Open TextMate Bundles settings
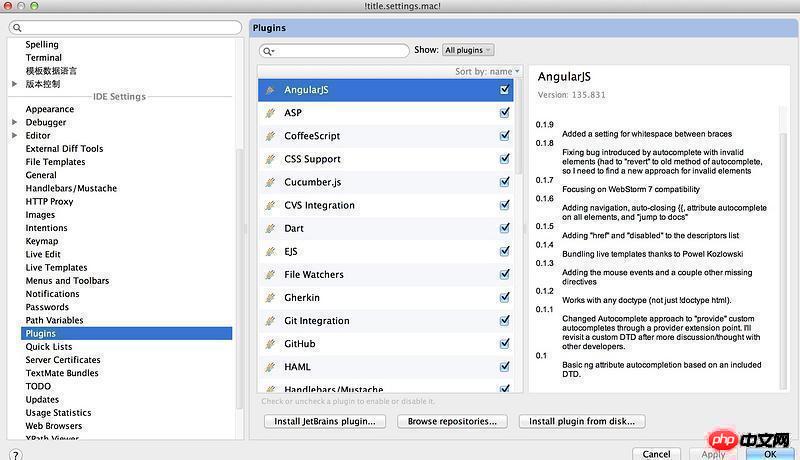 pos(62,373)
